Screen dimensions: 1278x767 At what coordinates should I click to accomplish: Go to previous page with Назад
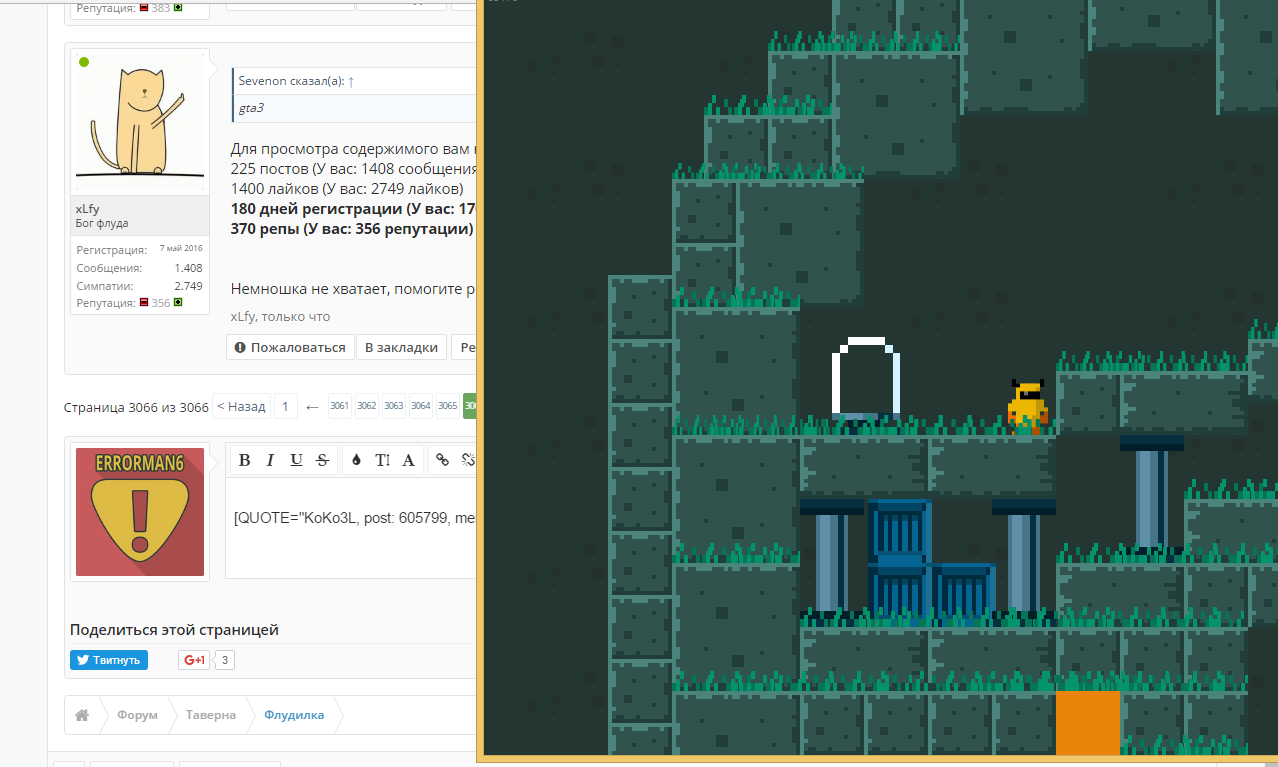pos(241,406)
